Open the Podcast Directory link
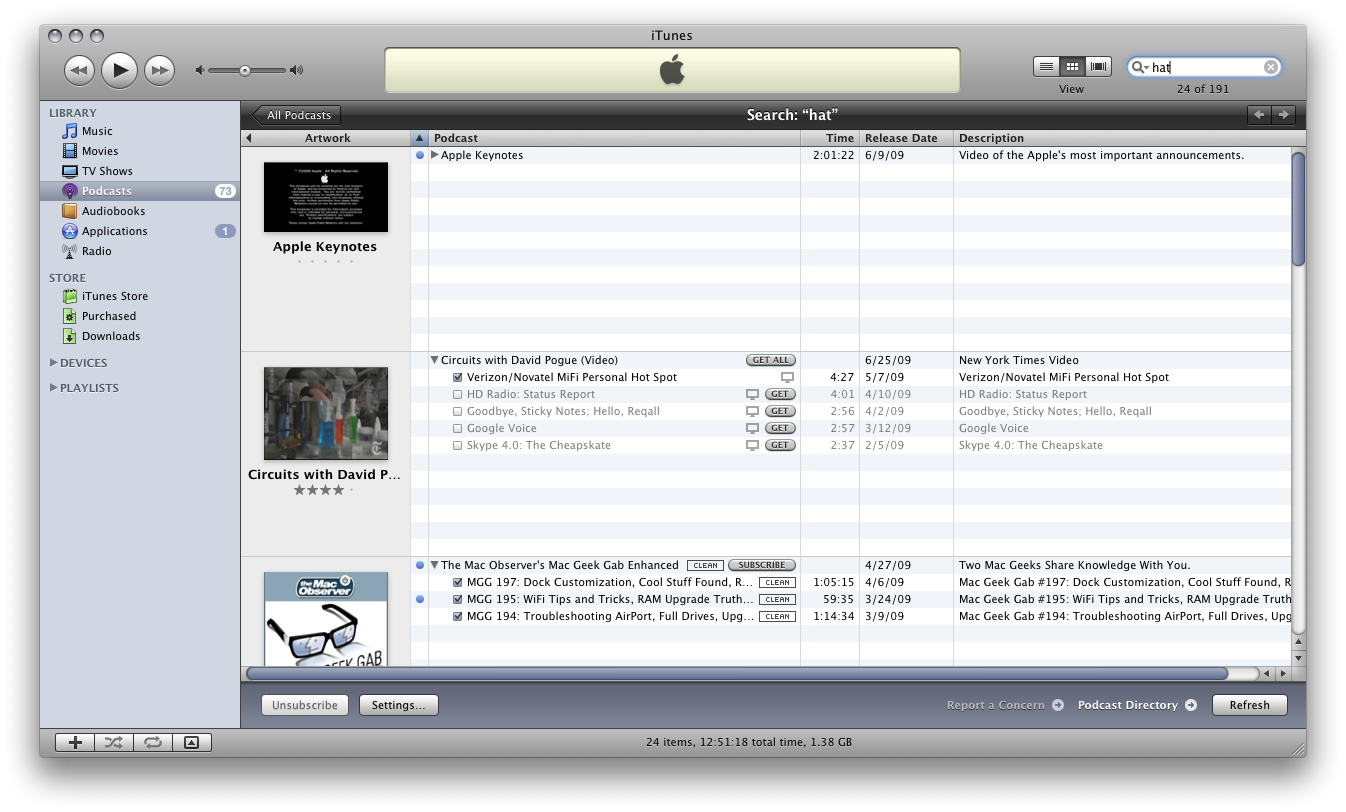 pos(1137,705)
